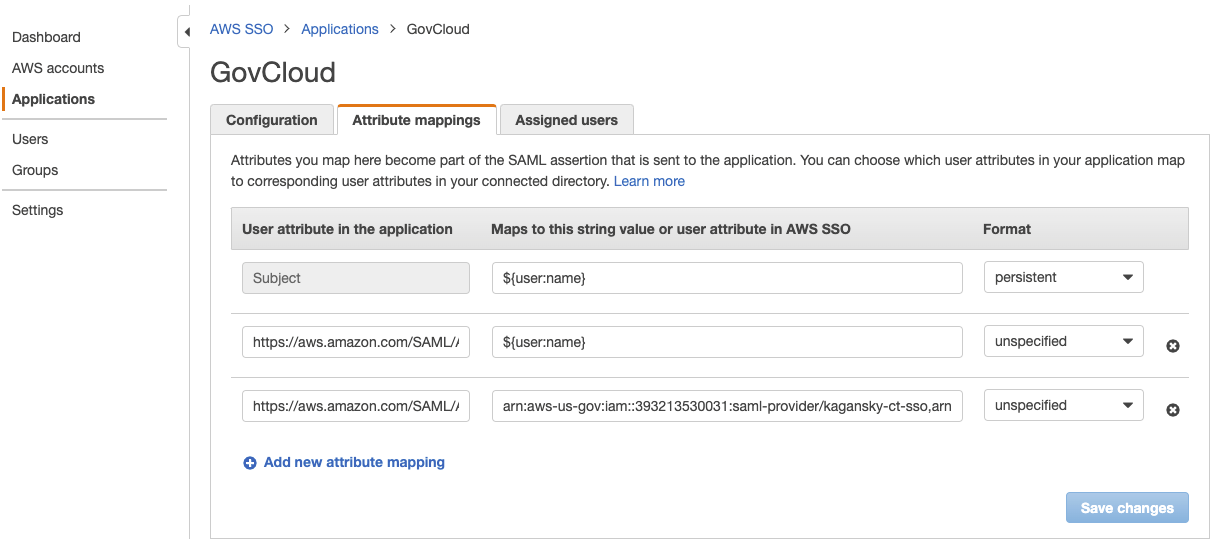Go to Users in the sidebar
1213x539 pixels.
(x=30, y=139)
